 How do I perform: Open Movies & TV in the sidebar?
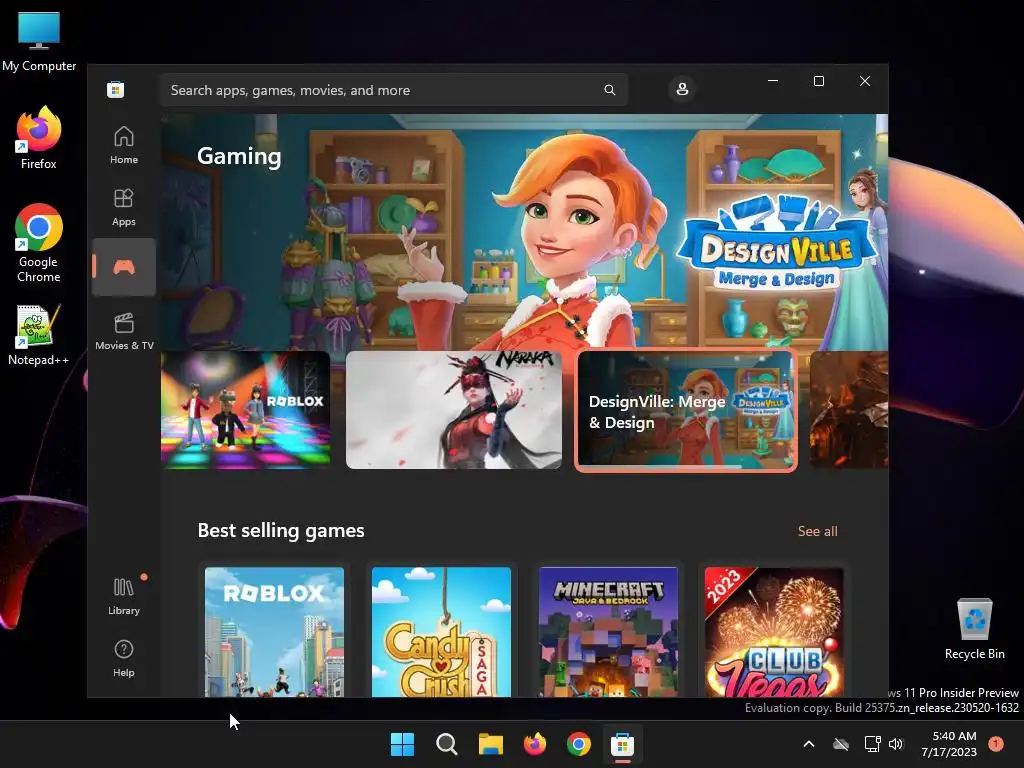tap(123, 330)
